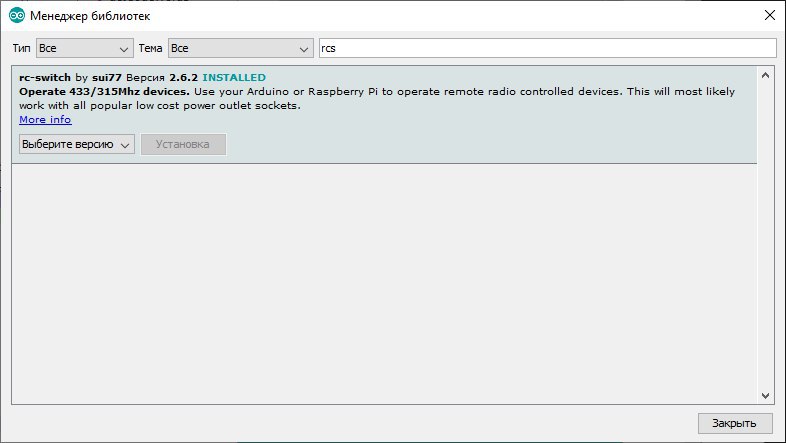The height and width of the screenshot is (443, 786).
Task: Select the 'rc-switch' library name
Action: pos(45,78)
